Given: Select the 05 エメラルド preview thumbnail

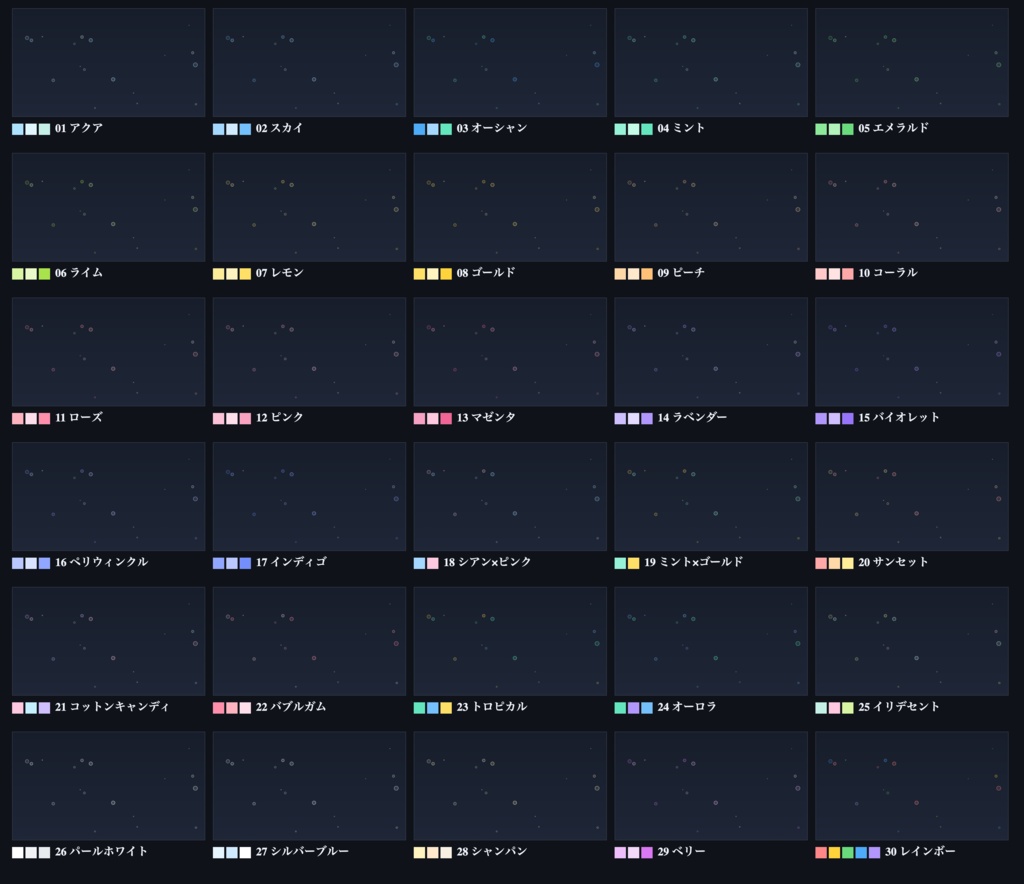Looking at the screenshot, I should point(912,63).
